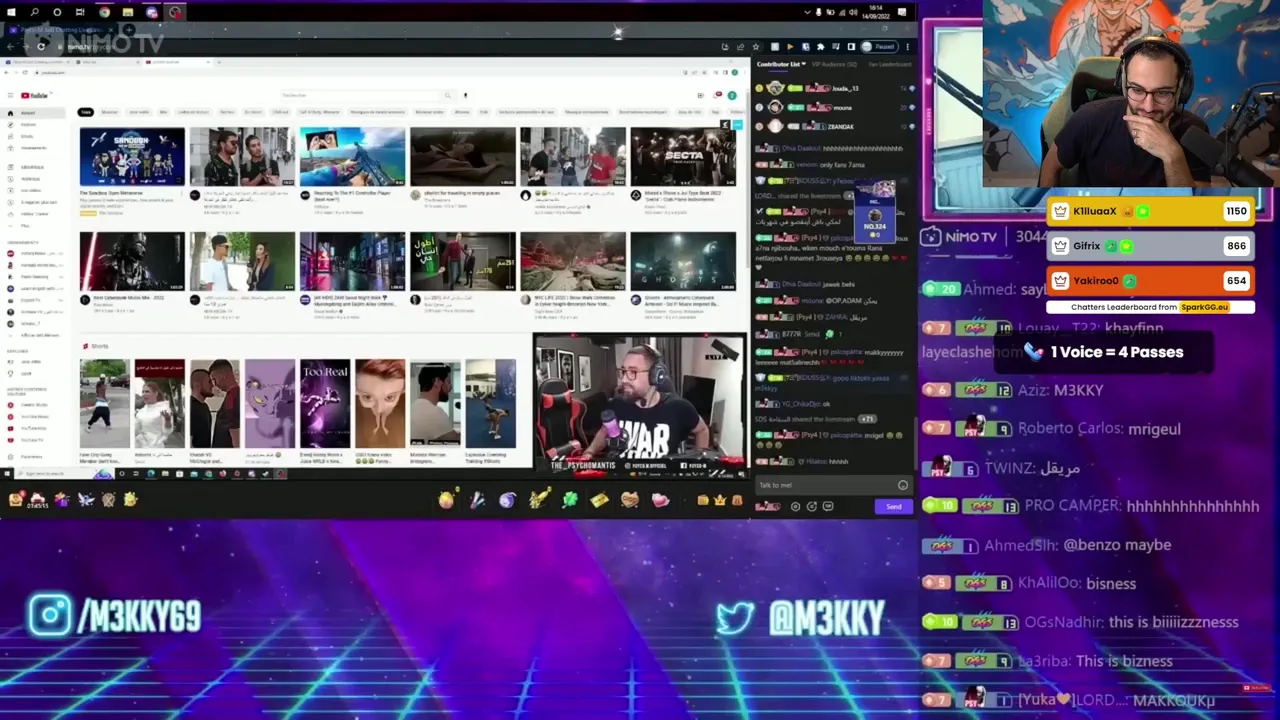Screen dimensions: 1280x720
Task: Open File Explorer folder in taskbar
Action: (128, 13)
